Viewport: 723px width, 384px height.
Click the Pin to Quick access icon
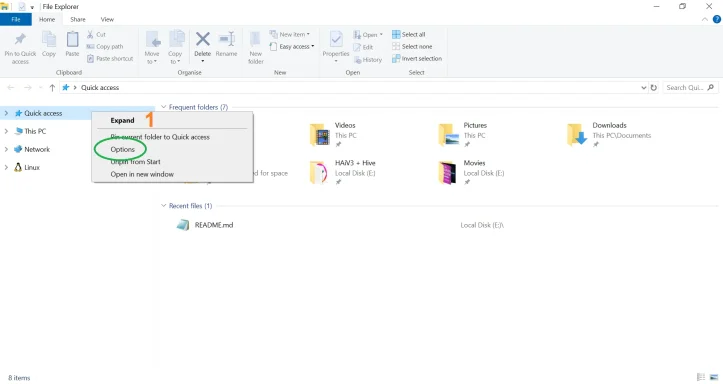pyautogui.click(x=20, y=40)
